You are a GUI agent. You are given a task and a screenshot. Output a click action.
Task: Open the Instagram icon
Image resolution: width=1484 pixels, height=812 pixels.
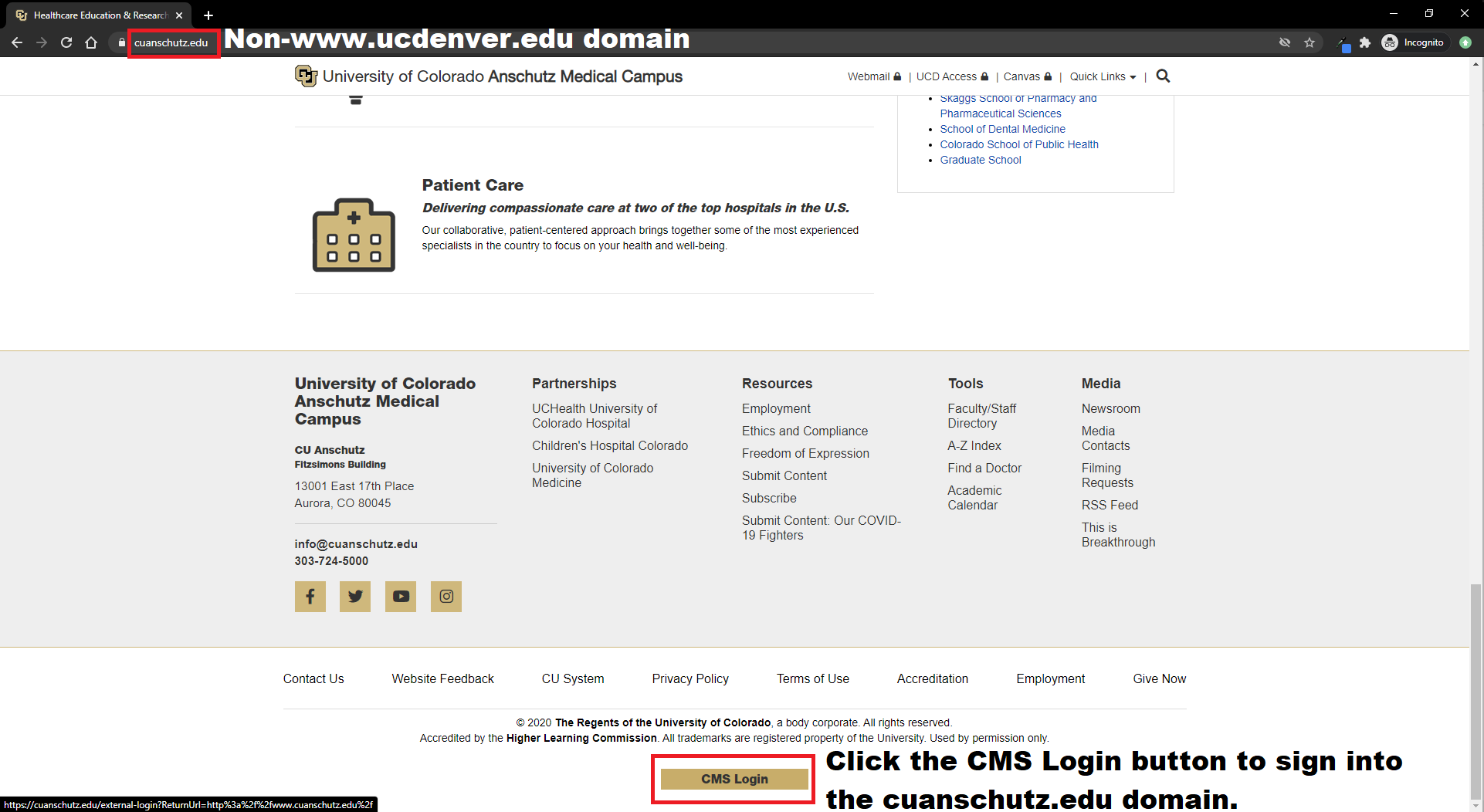click(x=446, y=596)
